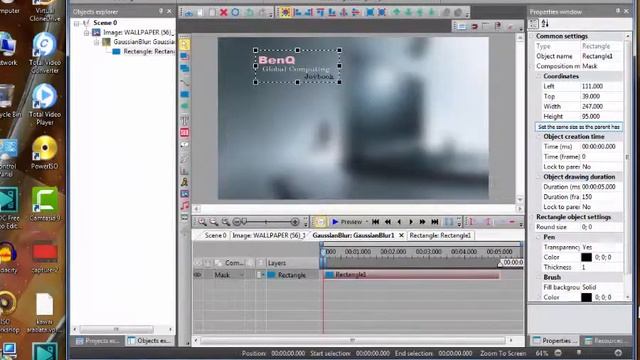Jump to end of timeline
The height and width of the screenshot is (360, 640).
tap(435, 222)
